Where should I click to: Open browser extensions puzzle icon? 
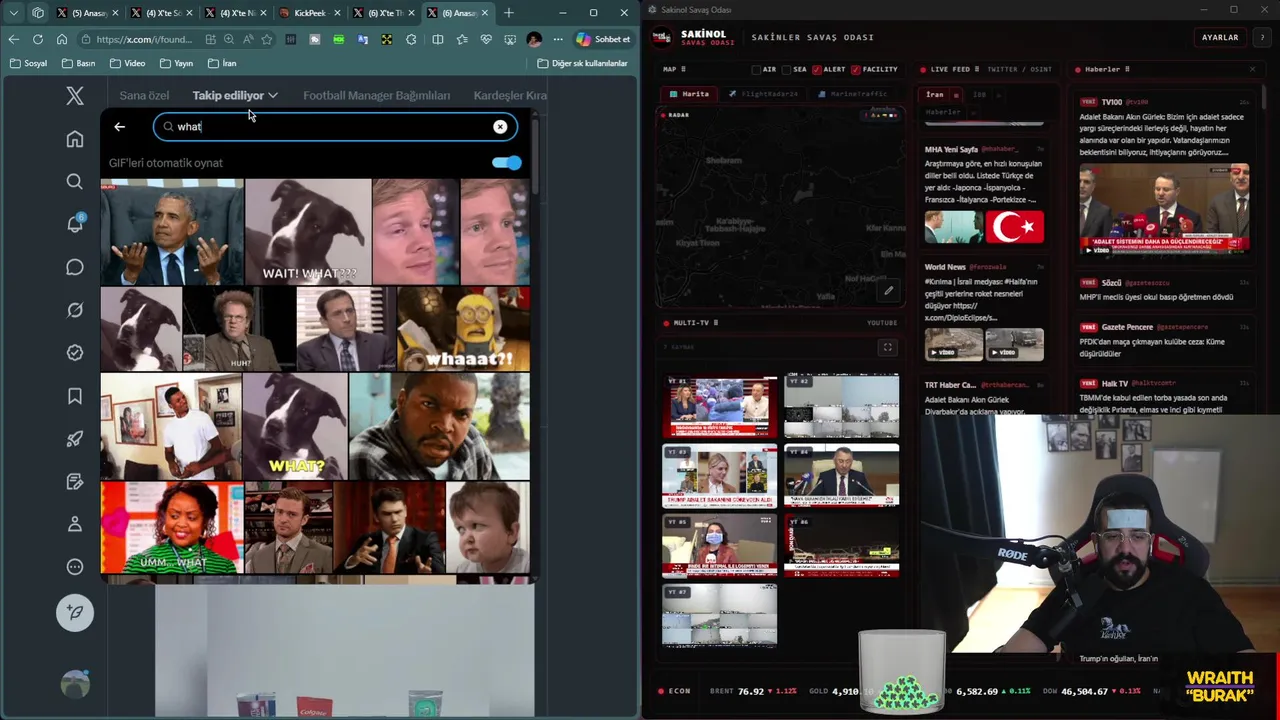411,39
